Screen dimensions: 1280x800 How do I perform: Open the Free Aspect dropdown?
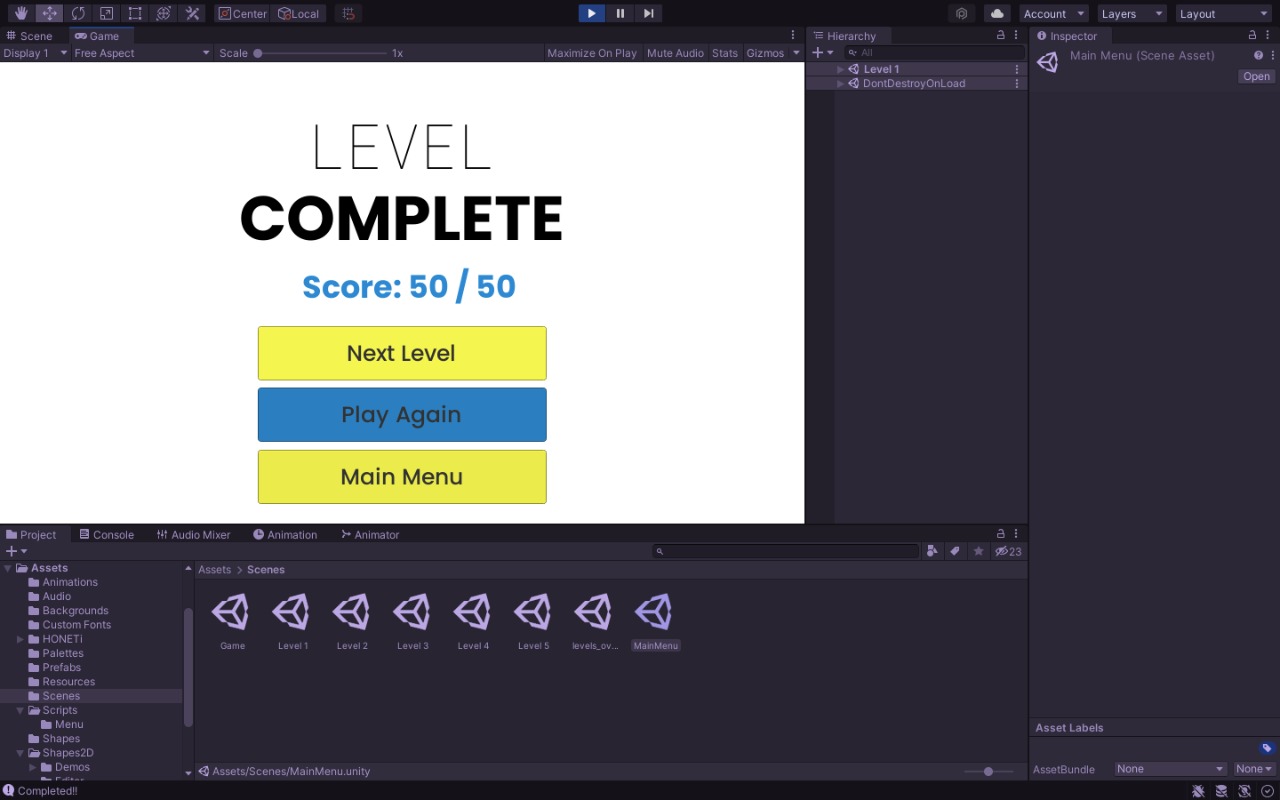[142, 53]
